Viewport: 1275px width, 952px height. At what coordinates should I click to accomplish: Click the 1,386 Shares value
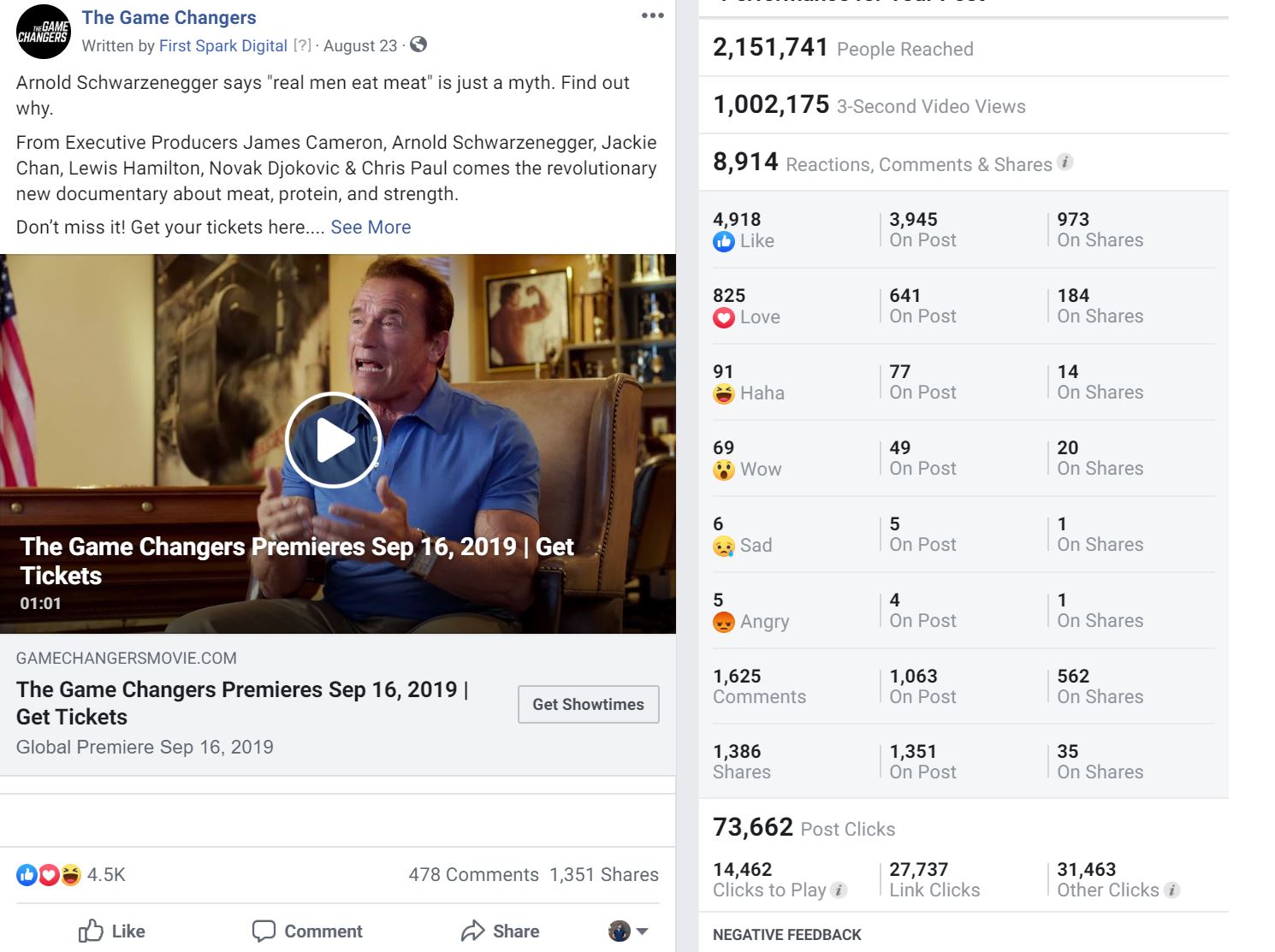click(737, 752)
